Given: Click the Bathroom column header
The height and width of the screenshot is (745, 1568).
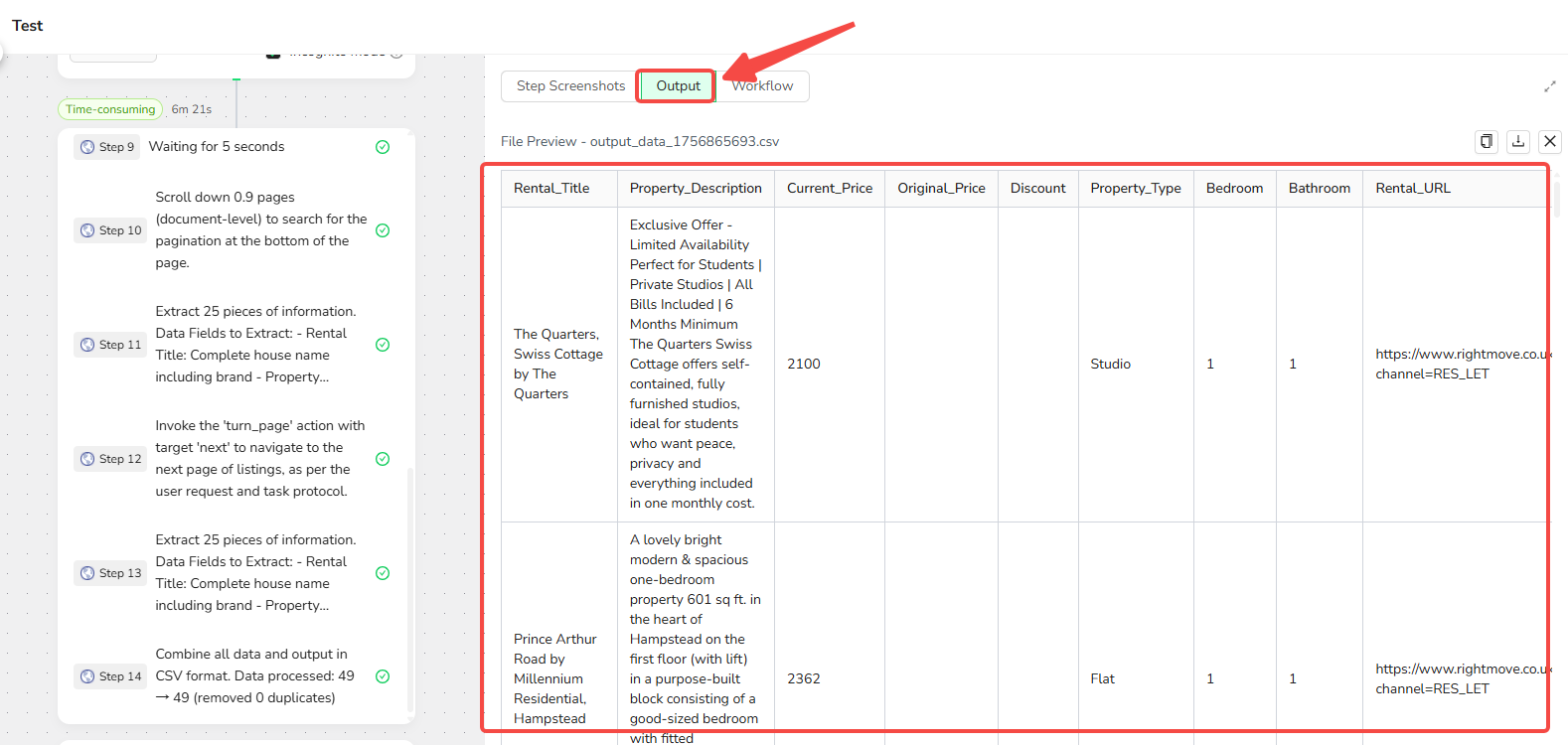Looking at the screenshot, I should point(1320,188).
